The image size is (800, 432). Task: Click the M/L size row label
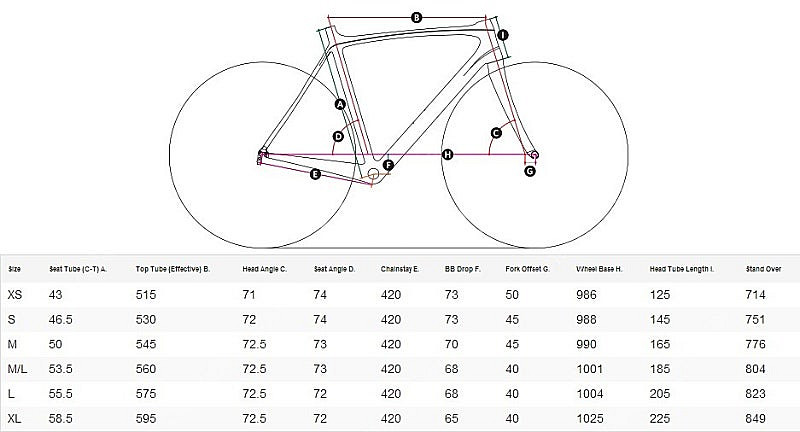pos(17,369)
